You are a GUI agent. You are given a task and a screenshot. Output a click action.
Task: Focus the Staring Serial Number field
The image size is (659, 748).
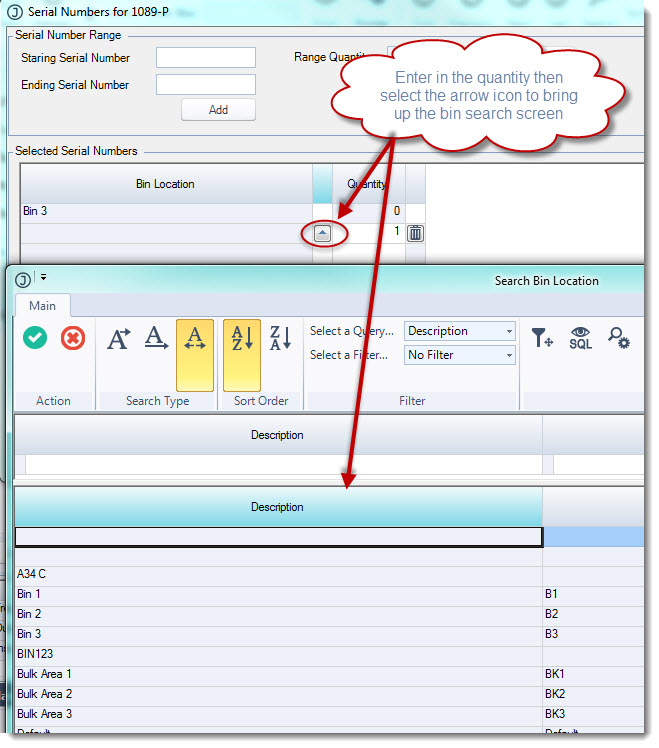[206, 58]
